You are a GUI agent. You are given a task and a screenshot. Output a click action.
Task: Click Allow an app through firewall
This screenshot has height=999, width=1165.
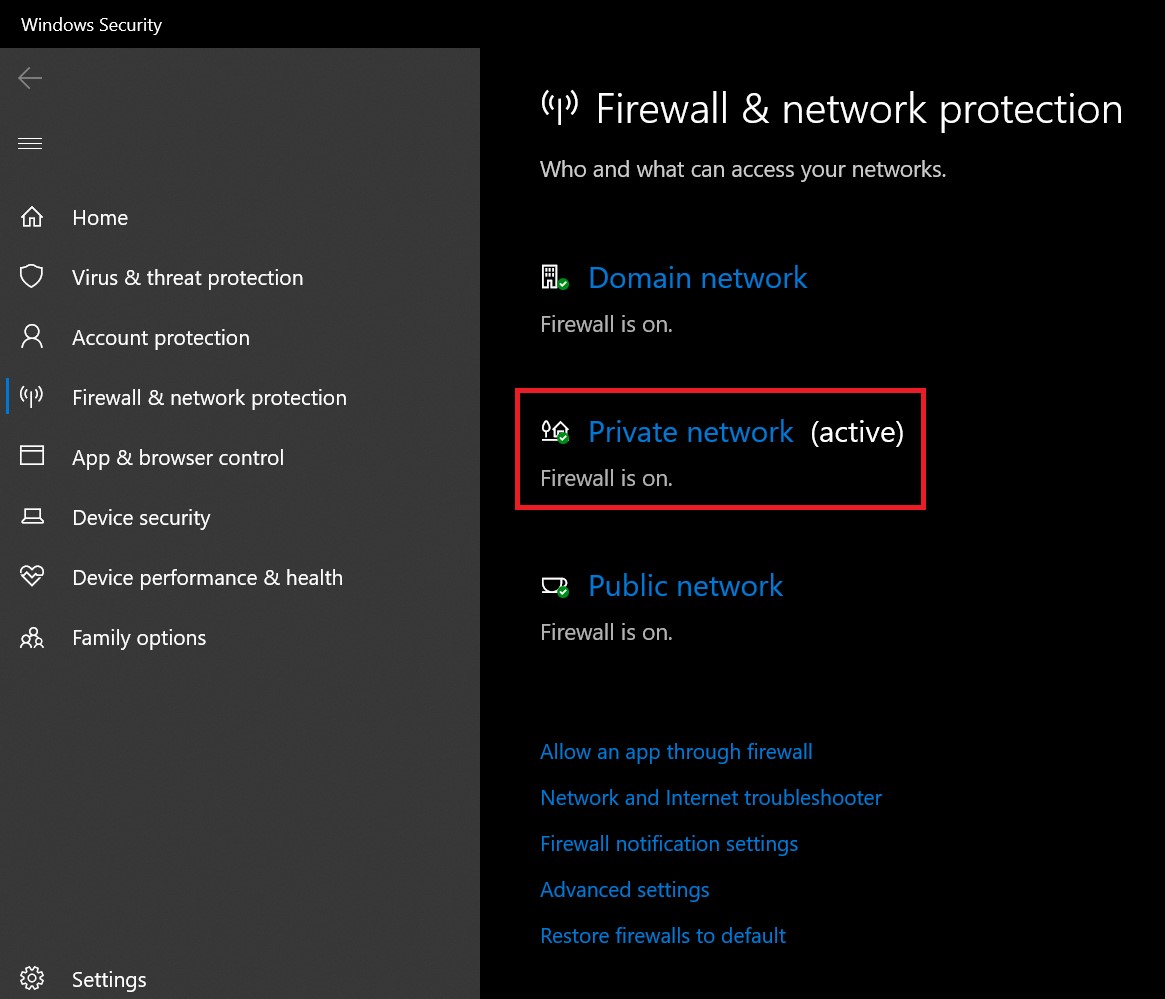point(676,752)
